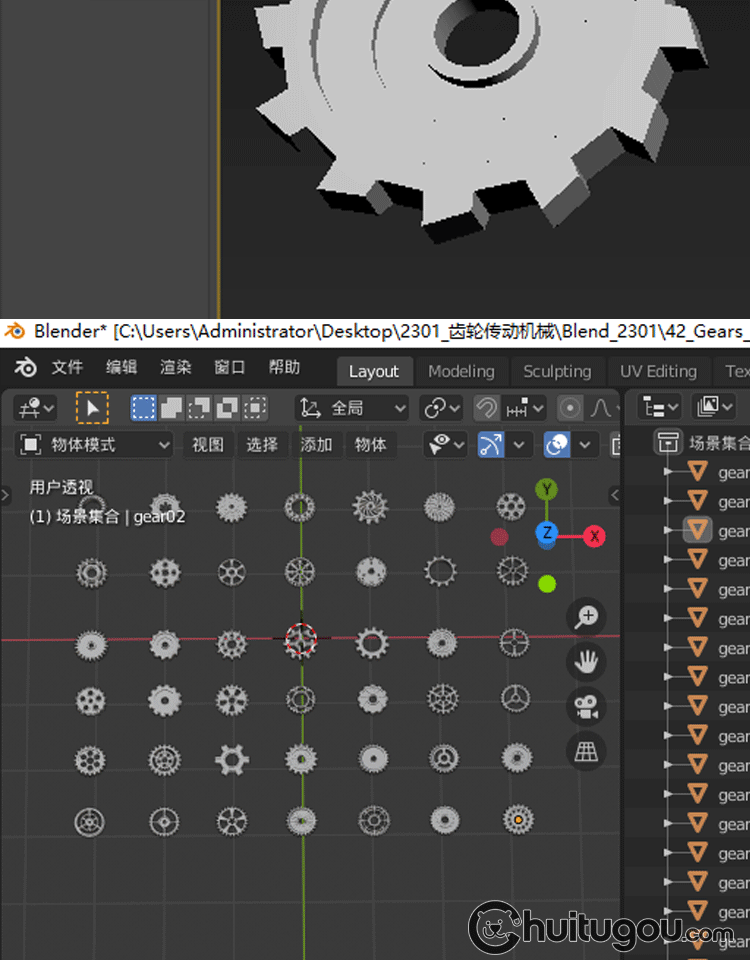Viewport: 750px width, 960px height.
Task: Click the 视图 button in viewport header
Action: click(208, 444)
